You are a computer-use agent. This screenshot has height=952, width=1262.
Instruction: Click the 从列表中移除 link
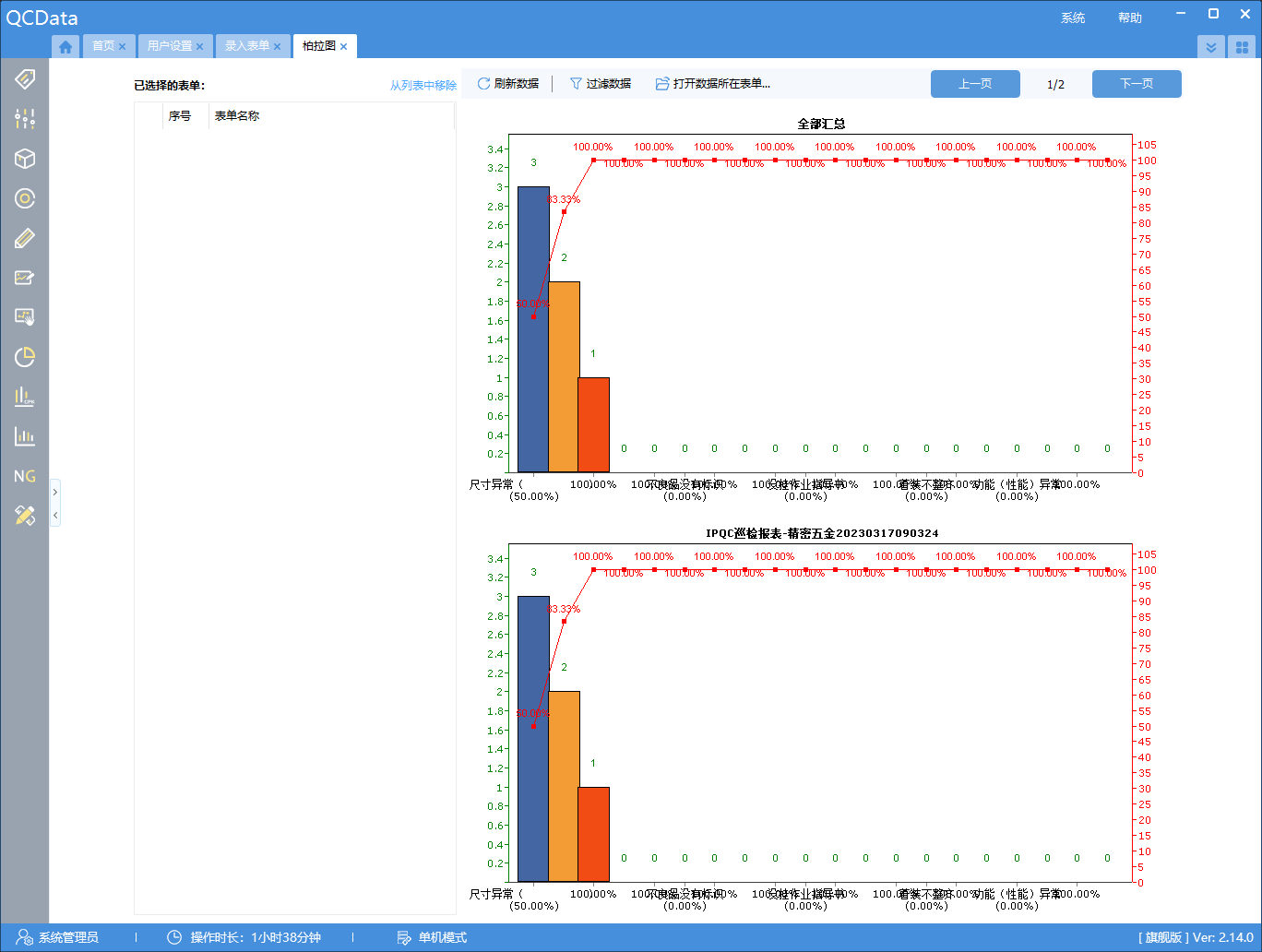pos(423,86)
